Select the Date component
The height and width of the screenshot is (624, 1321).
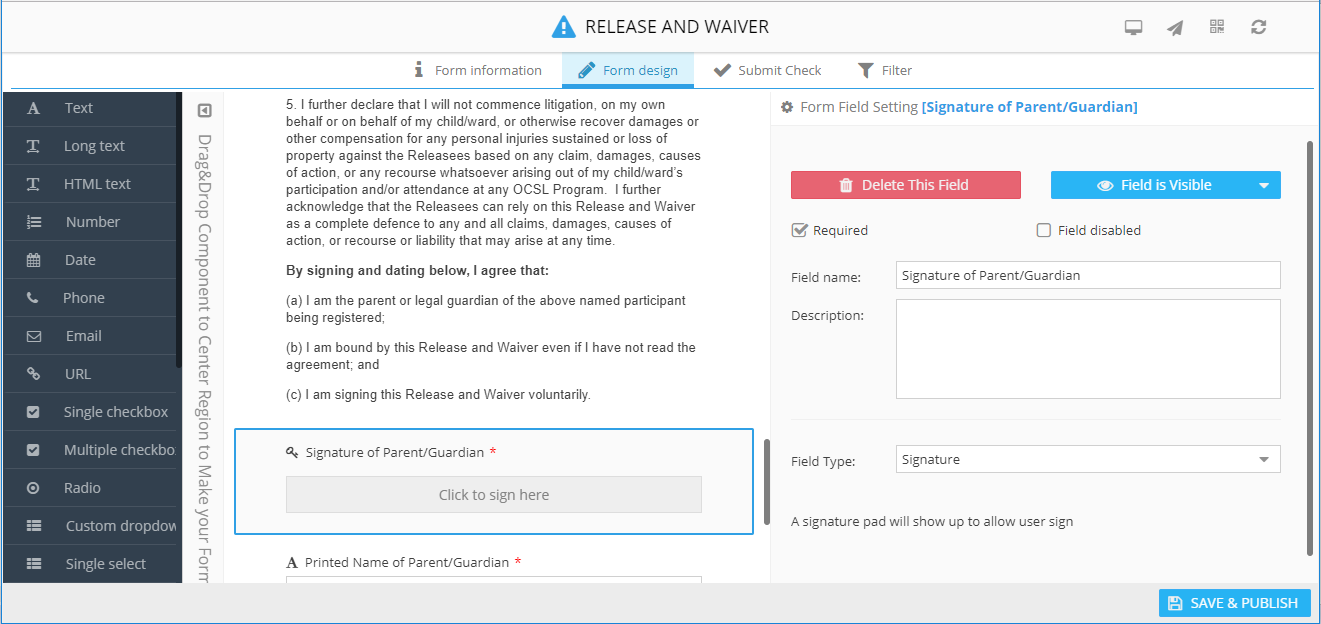[92, 260]
